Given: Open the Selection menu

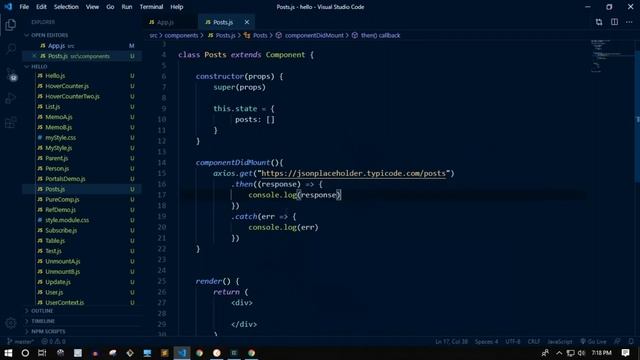Looking at the screenshot, I should click(66, 7).
